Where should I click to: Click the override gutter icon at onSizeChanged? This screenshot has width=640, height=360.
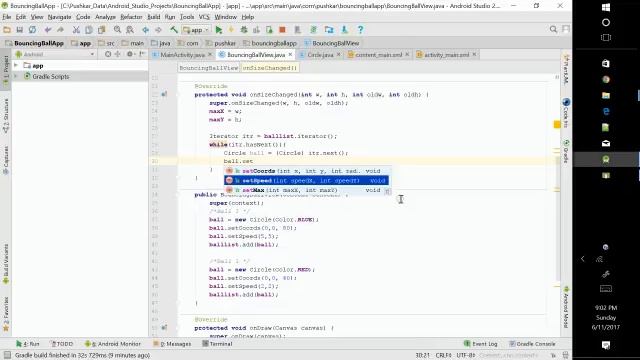(164, 94)
